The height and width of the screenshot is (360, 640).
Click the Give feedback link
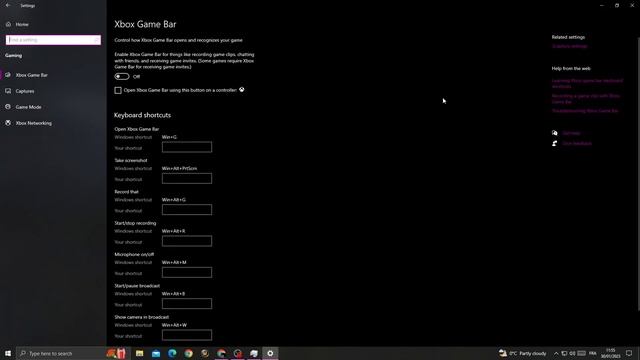[577, 143]
